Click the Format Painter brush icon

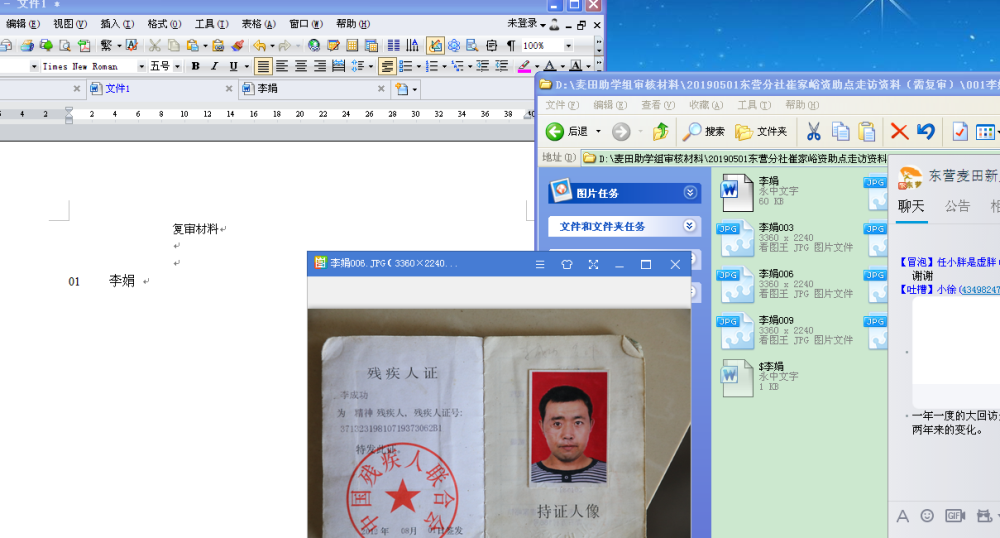[237, 45]
